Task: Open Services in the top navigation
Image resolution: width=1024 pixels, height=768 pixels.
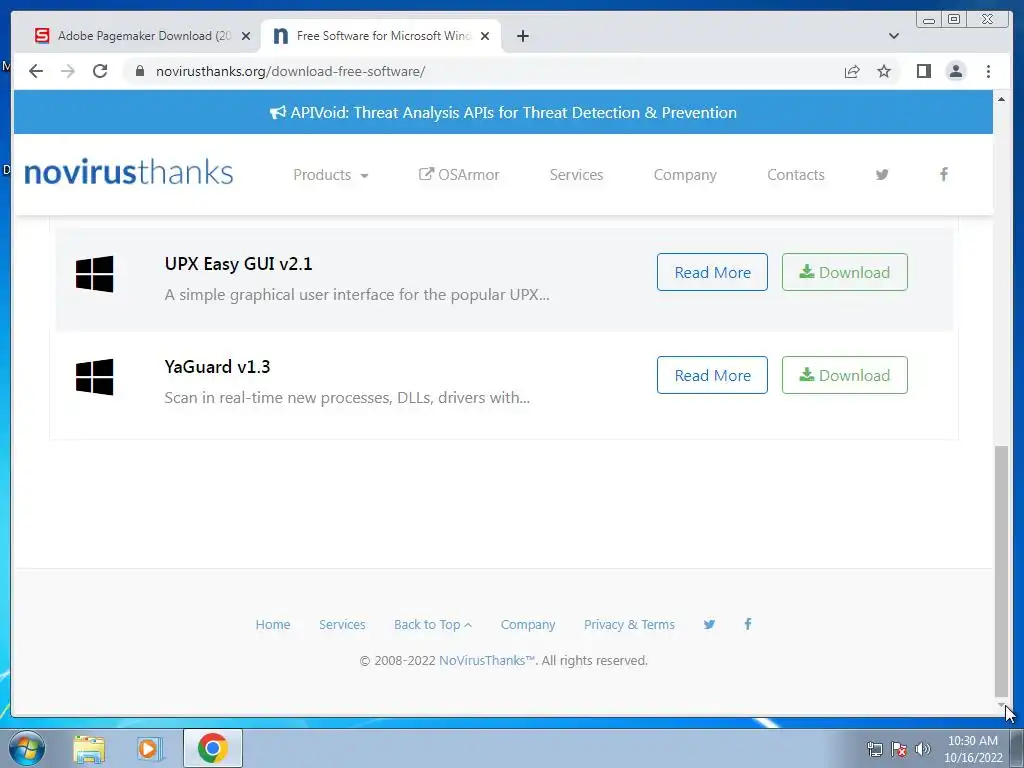Action: pos(576,174)
